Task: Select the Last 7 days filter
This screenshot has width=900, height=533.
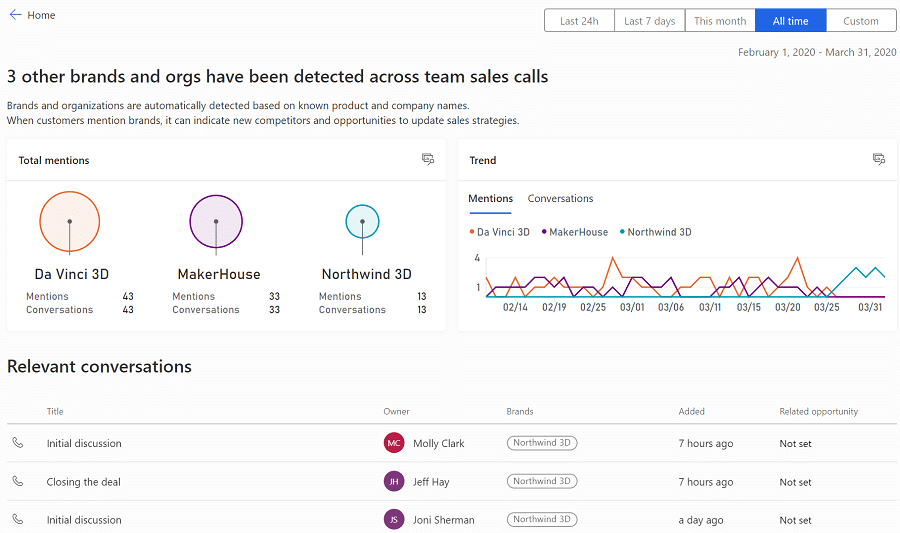Action: 649,21
